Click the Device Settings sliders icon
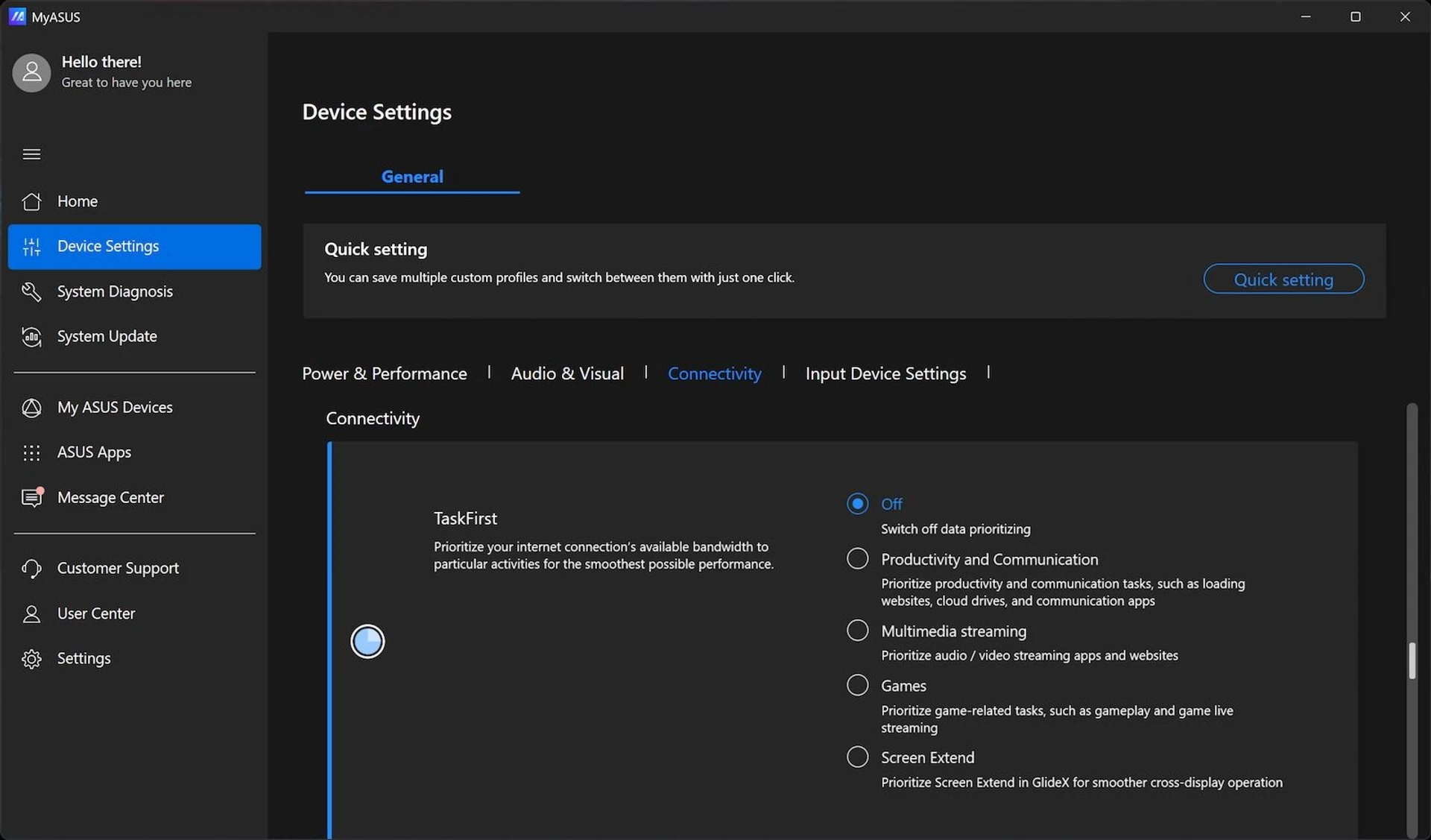This screenshot has width=1431, height=840. tap(31, 247)
